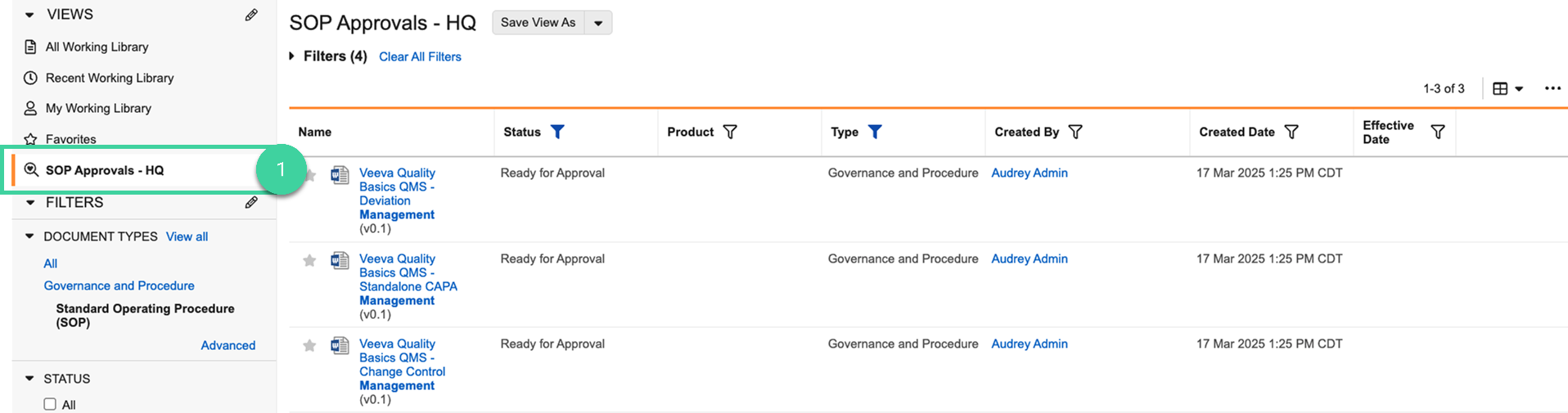
Task: Click the Type column filter icon
Action: [875, 132]
